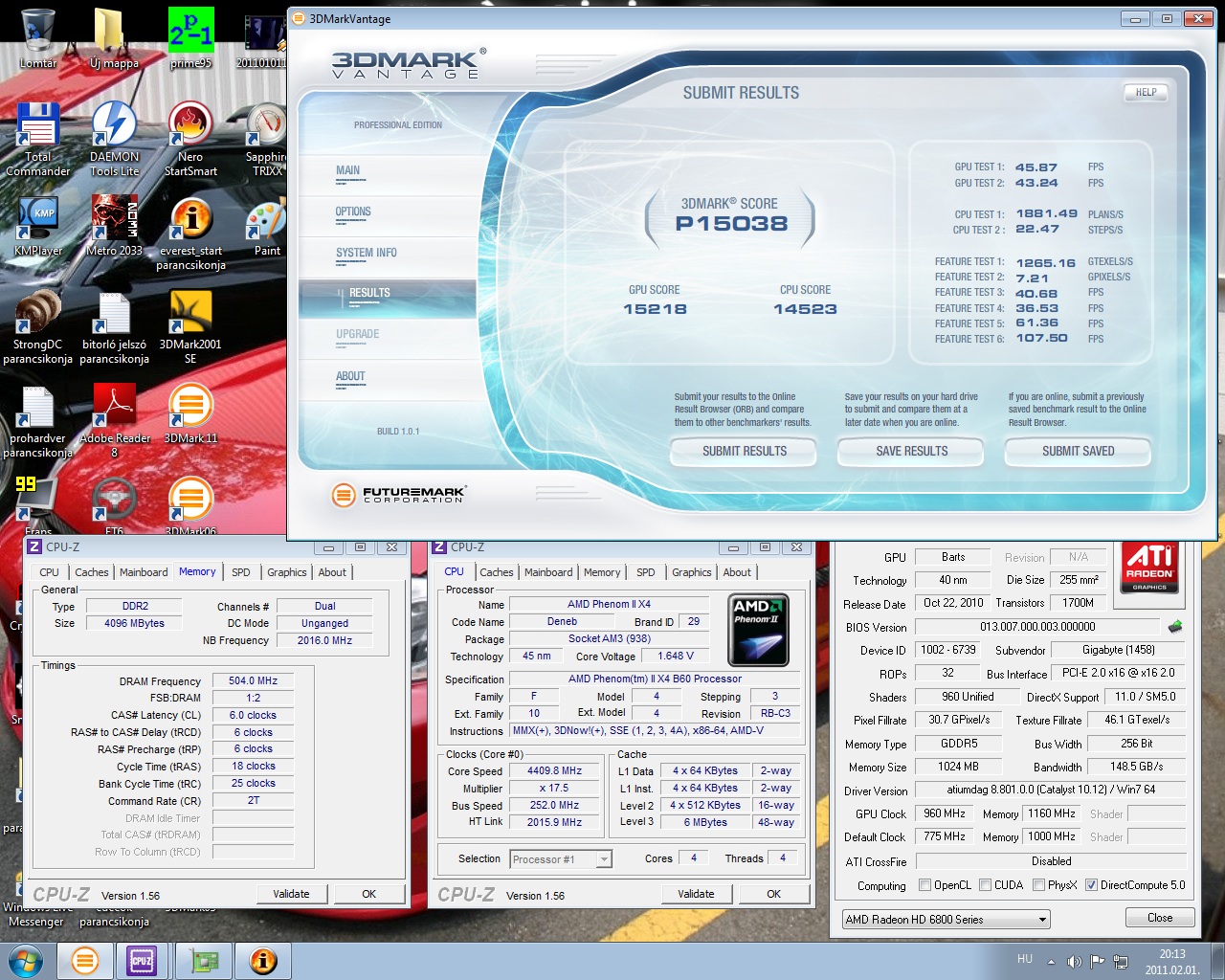Image resolution: width=1225 pixels, height=980 pixels.
Task: Open the Processor #1 selection dropdown
Action: coord(561,859)
